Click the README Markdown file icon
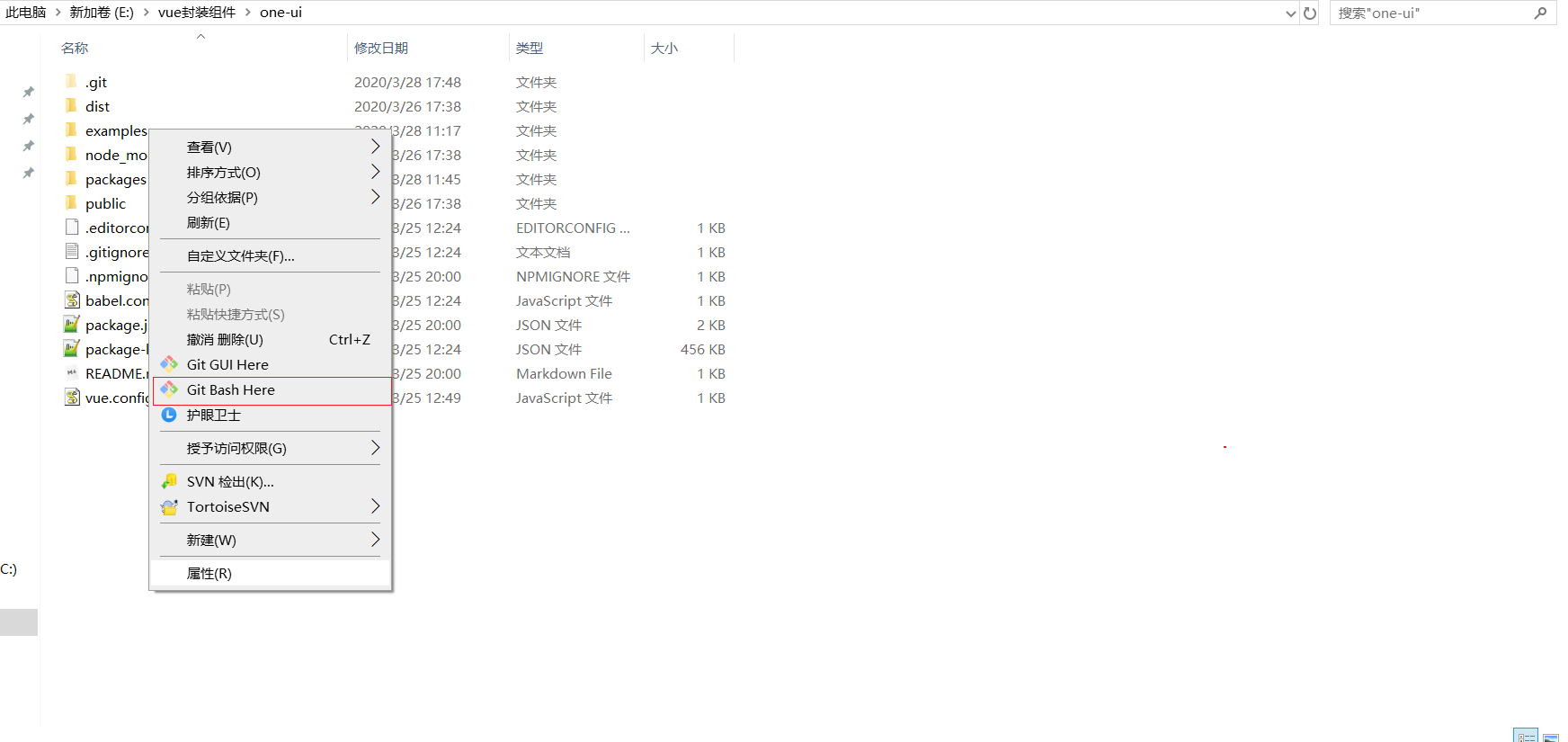The height and width of the screenshot is (742, 1568). click(72, 372)
